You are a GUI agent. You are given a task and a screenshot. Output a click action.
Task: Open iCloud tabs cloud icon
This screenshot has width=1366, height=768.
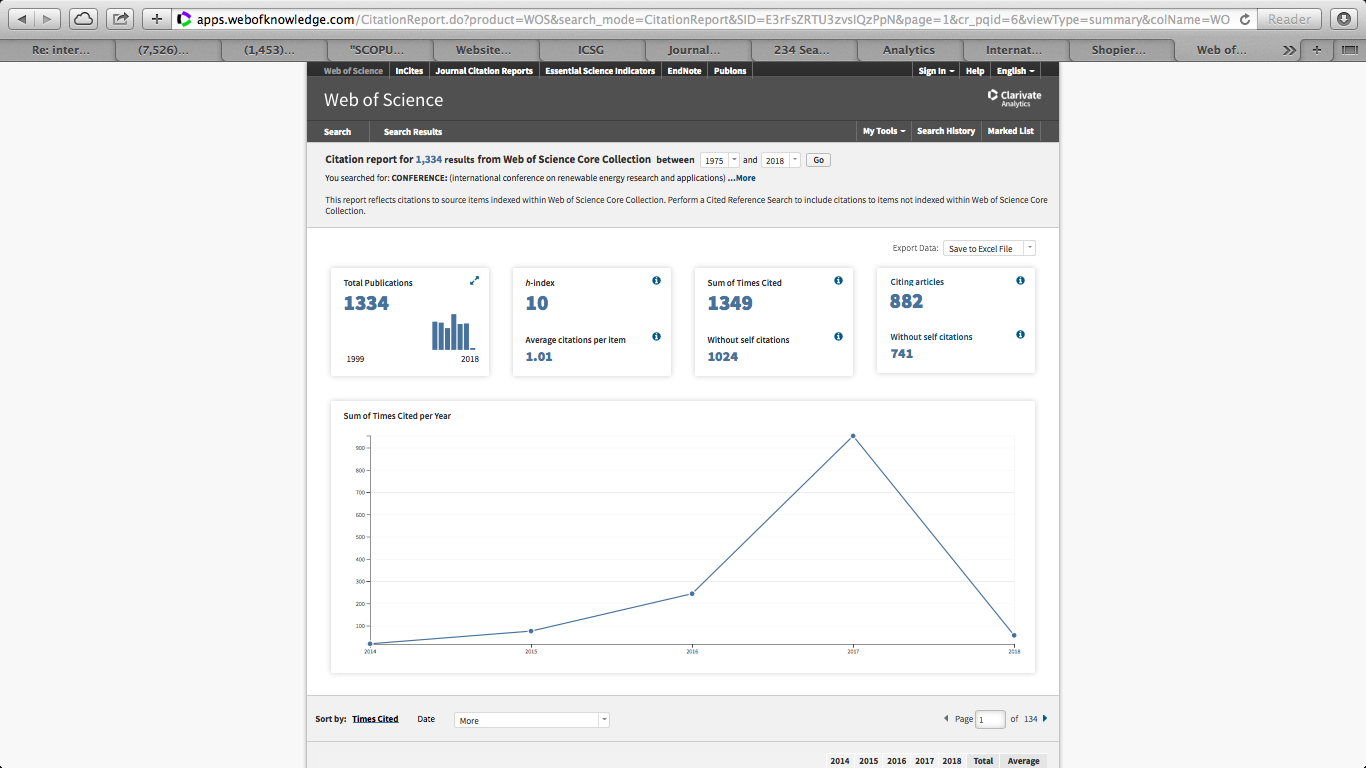click(x=84, y=18)
